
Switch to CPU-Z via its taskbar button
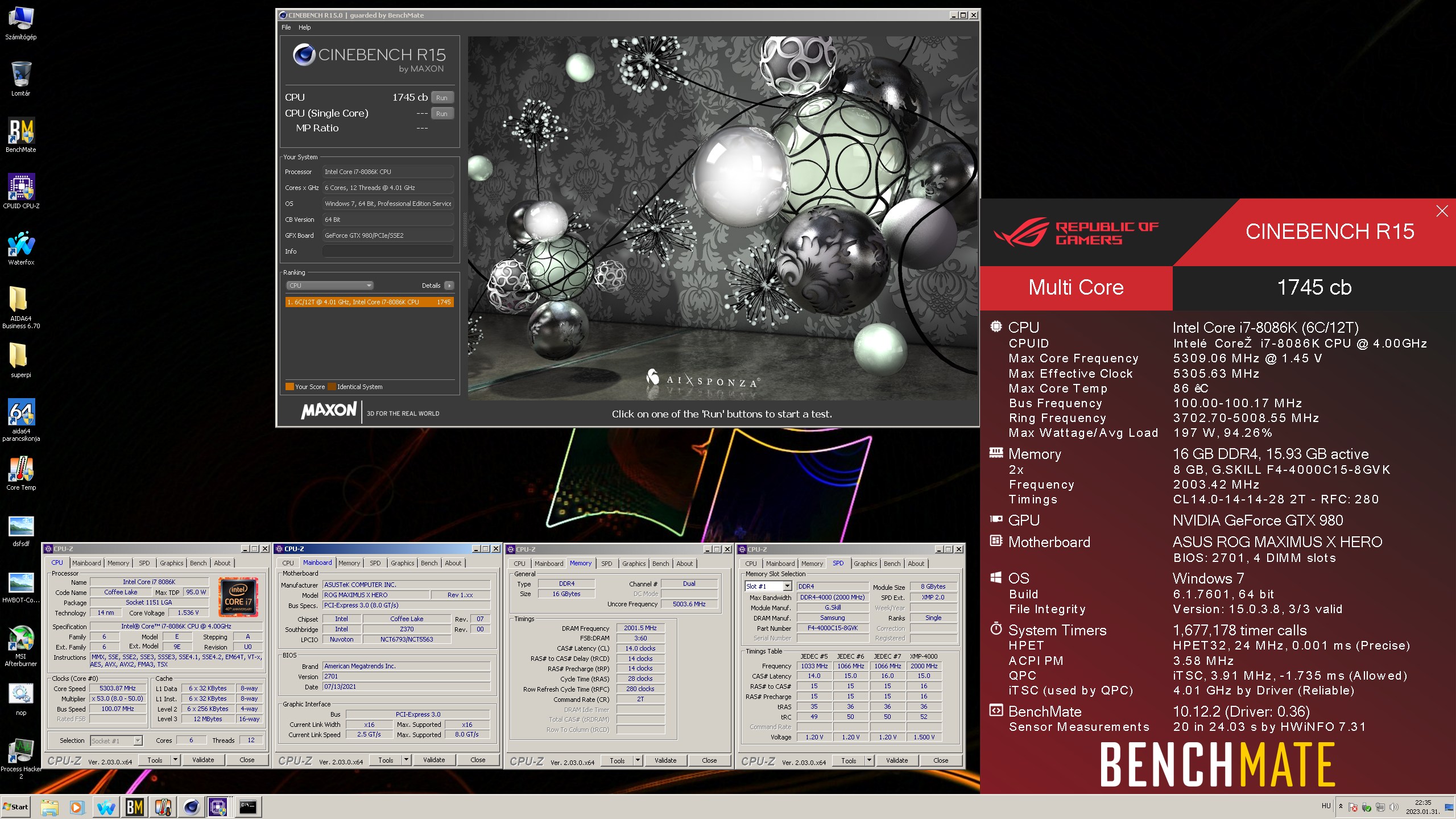coord(218,806)
